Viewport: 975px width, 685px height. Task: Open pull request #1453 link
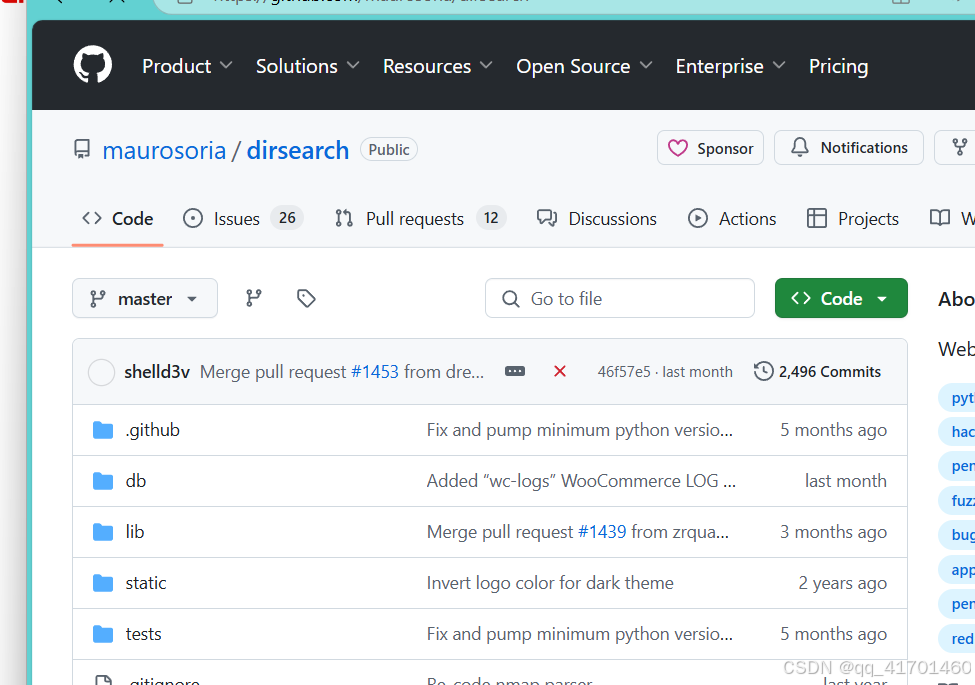pos(374,372)
